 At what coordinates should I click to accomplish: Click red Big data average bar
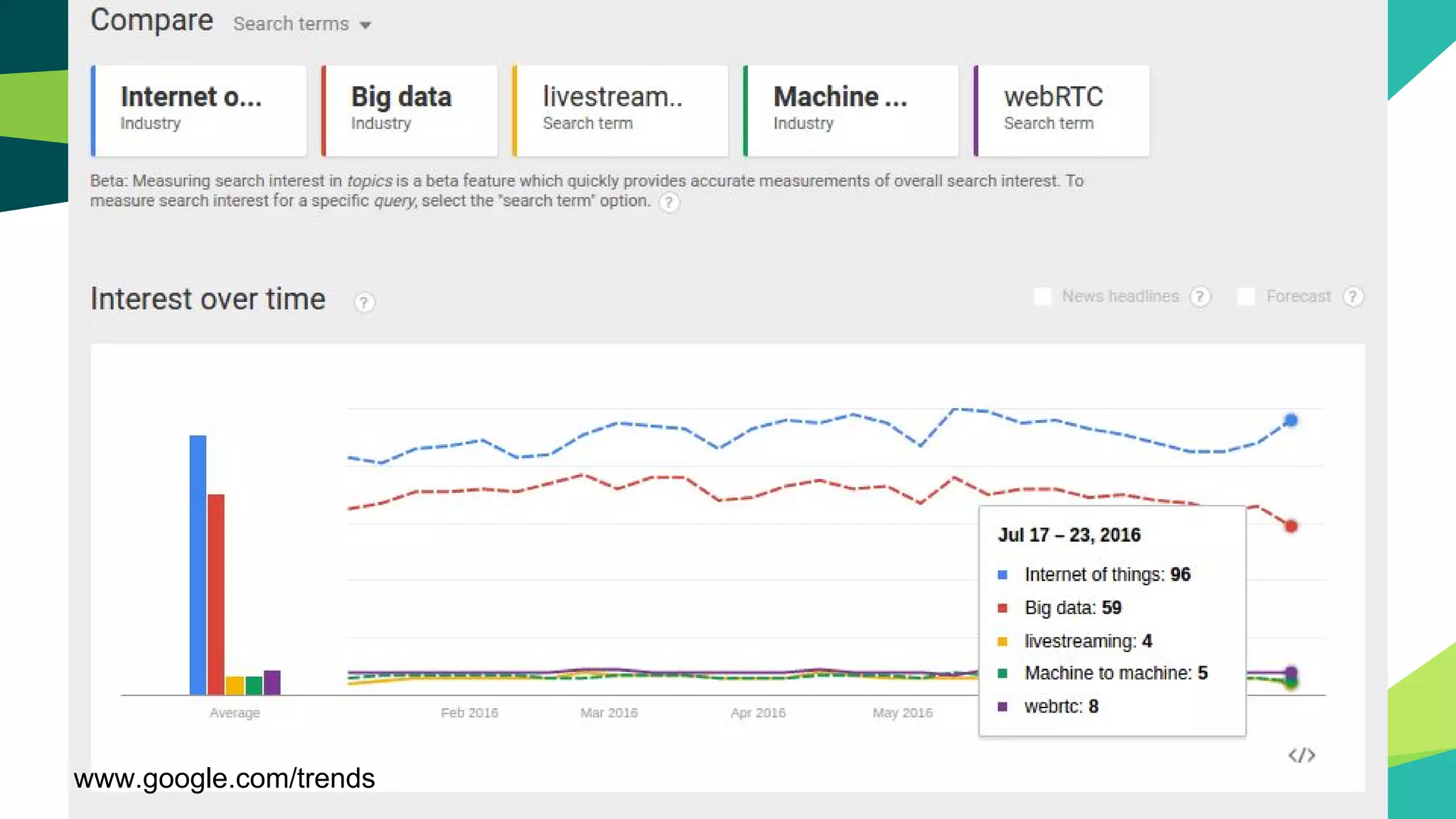coord(216,594)
